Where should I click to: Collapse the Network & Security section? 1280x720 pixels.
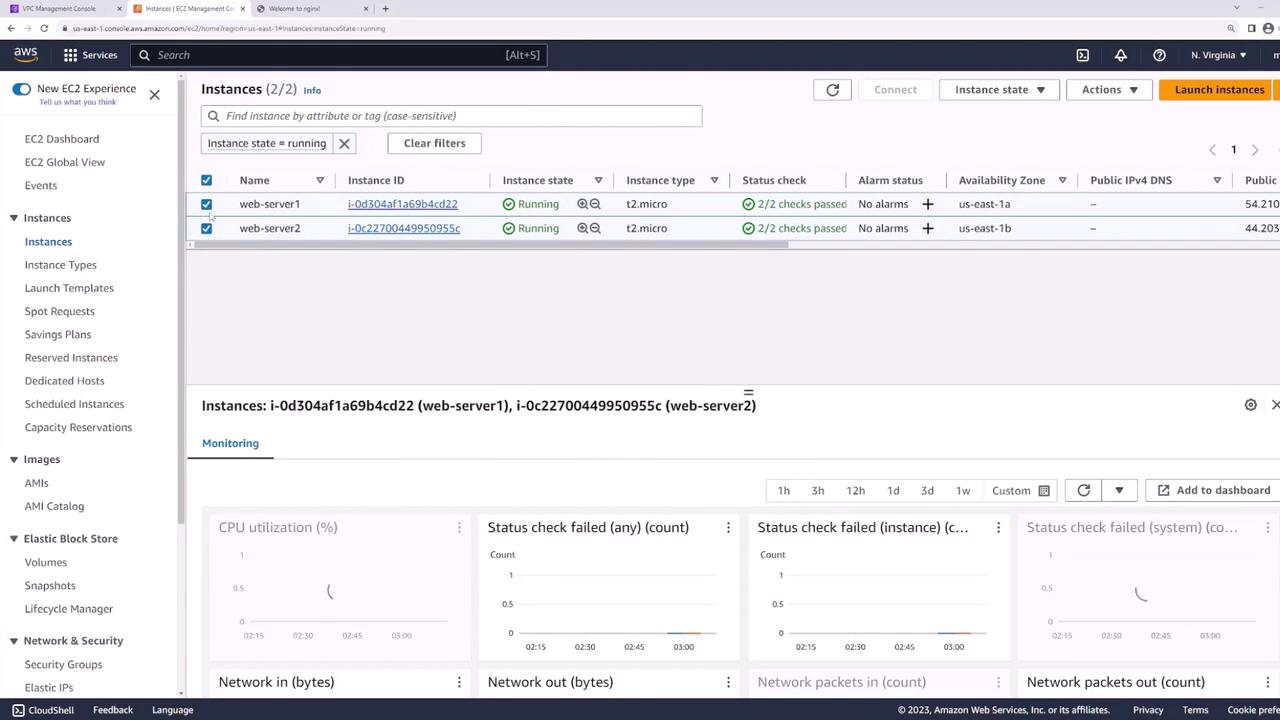click(14, 641)
